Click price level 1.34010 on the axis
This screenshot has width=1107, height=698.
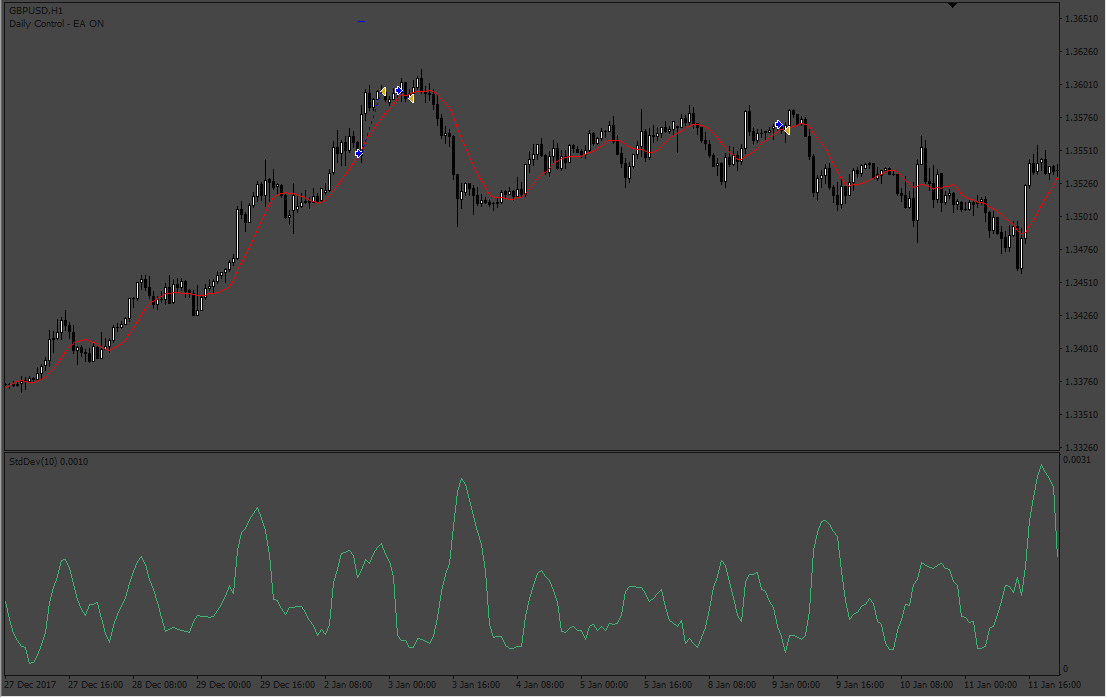tap(1082, 349)
